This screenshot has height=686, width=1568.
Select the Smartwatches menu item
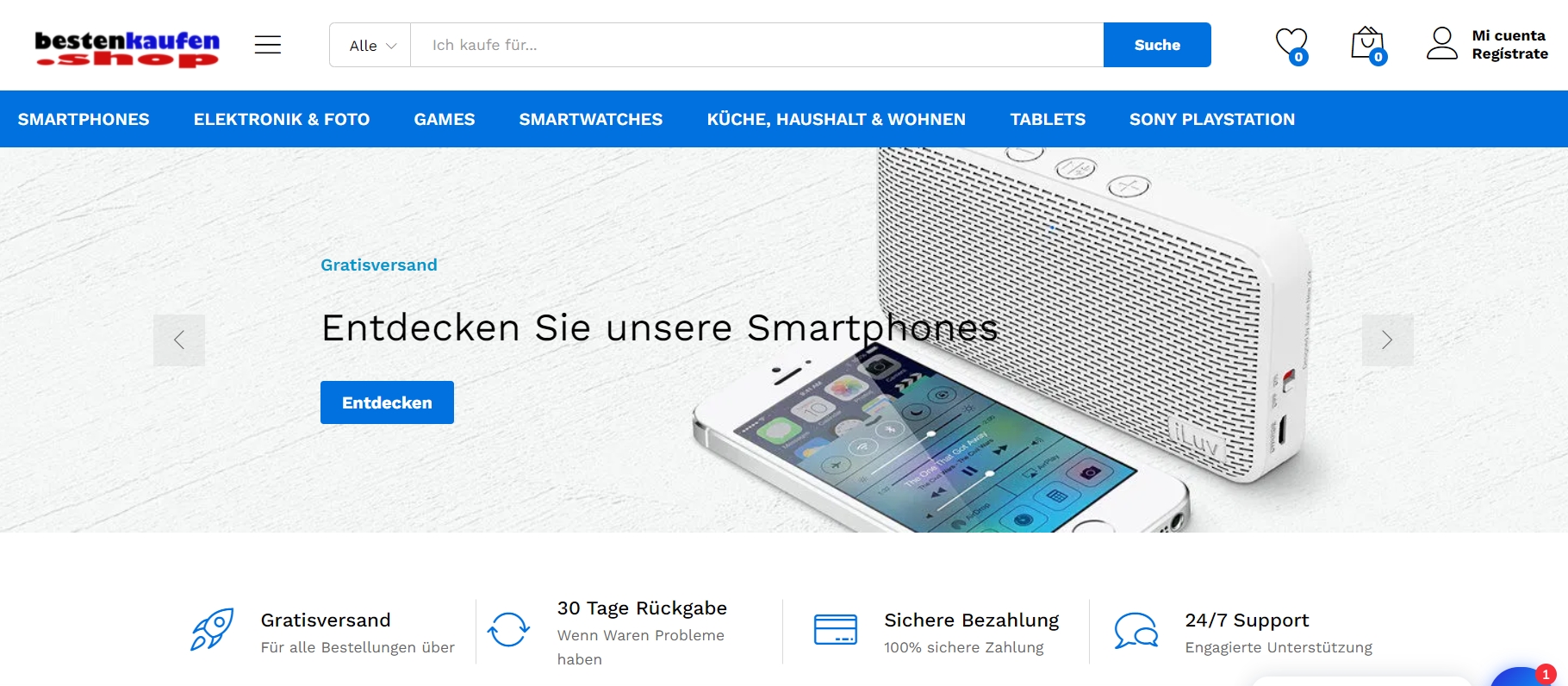click(591, 119)
